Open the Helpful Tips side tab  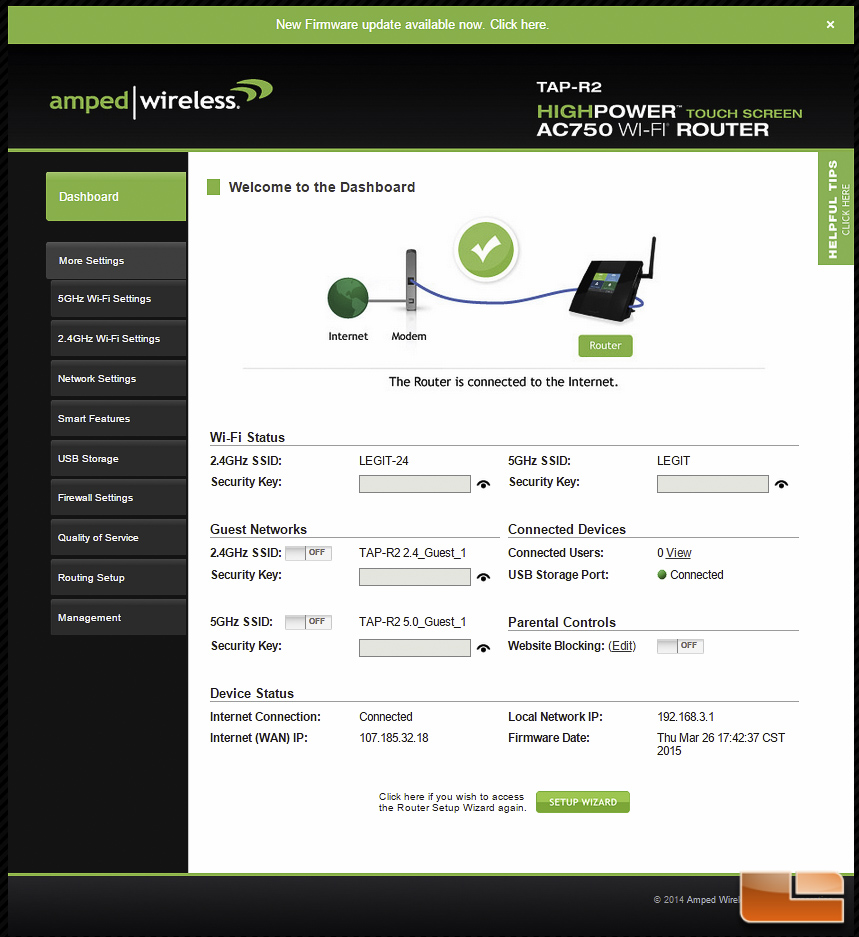pyautogui.click(x=836, y=209)
